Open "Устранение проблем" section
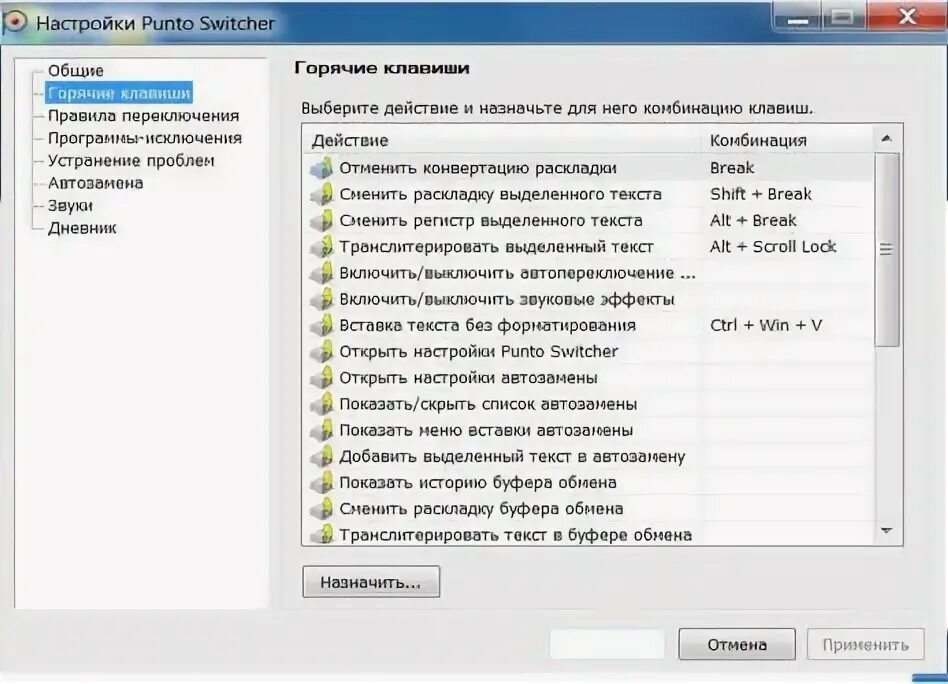 pyautogui.click(x=131, y=160)
